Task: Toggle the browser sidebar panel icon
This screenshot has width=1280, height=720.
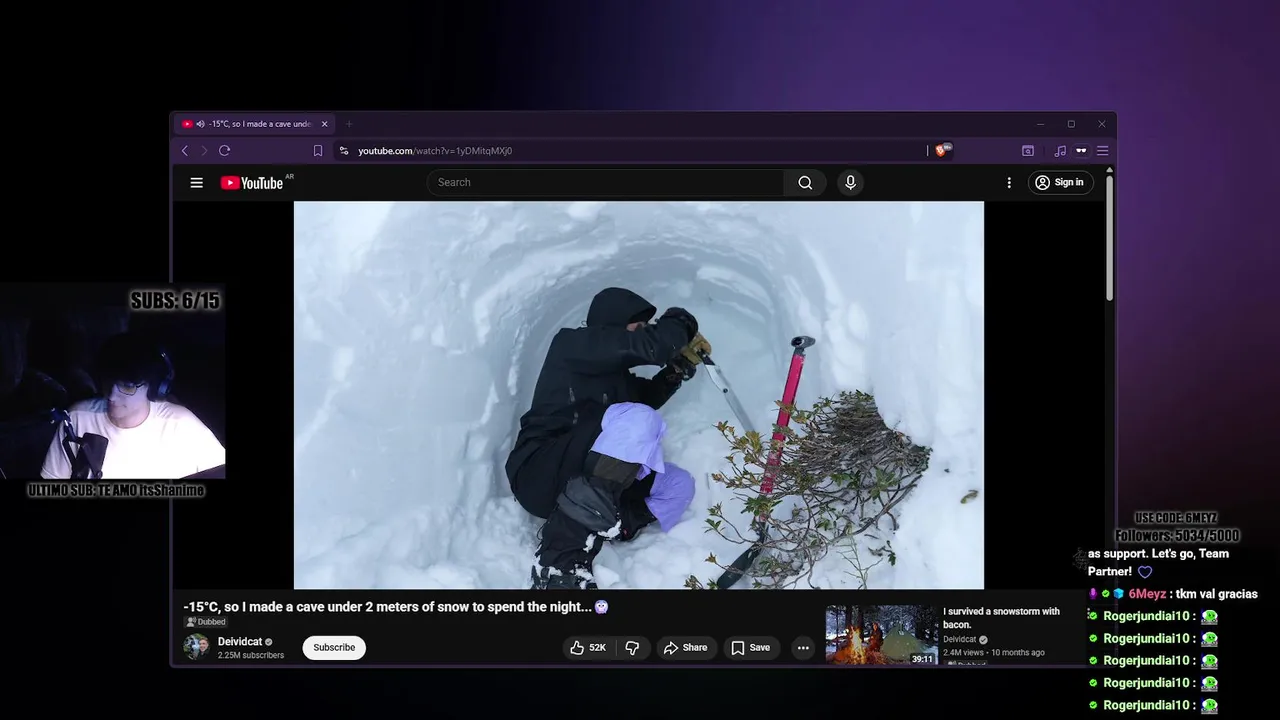Action: [x=1028, y=151]
